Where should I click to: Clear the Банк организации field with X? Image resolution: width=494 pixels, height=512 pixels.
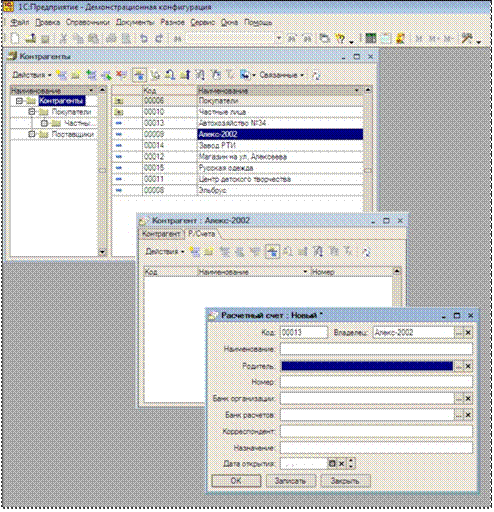point(468,399)
